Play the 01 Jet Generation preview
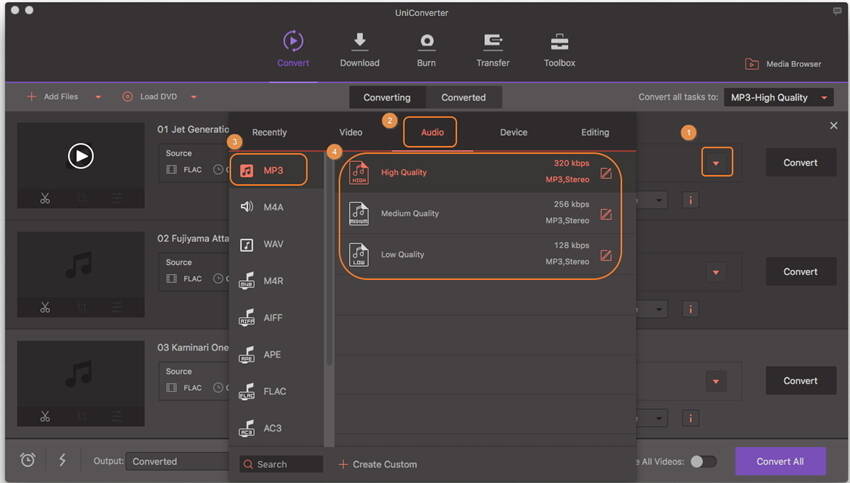The height and width of the screenshot is (483, 850). click(x=81, y=156)
